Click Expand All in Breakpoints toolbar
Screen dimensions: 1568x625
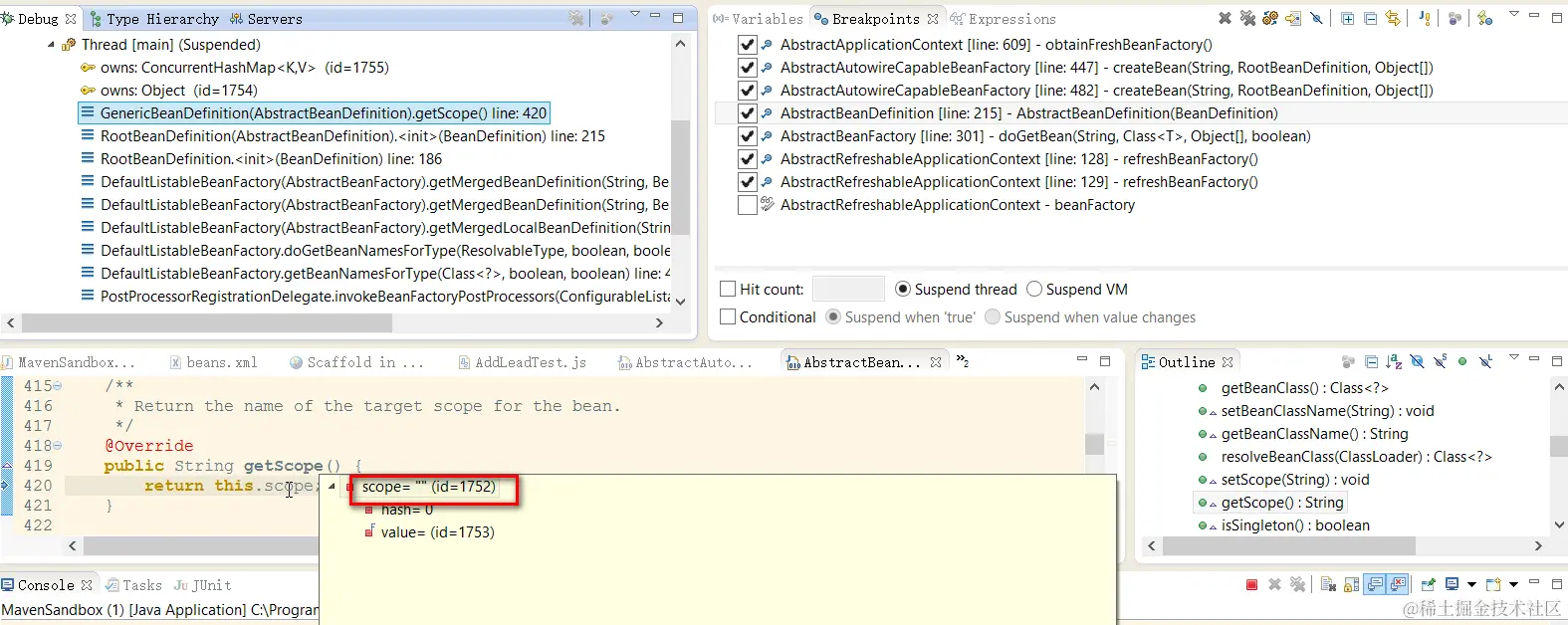1347,18
